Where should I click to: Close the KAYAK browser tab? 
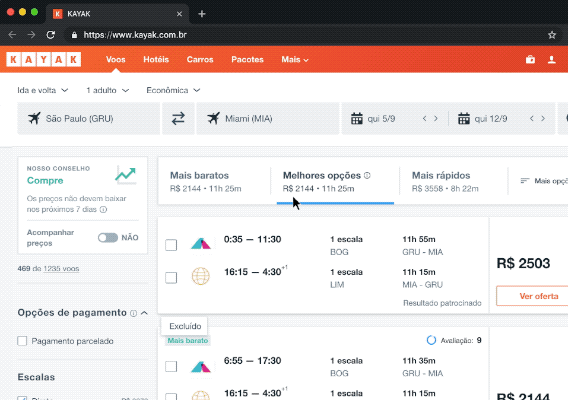pyautogui.click(x=179, y=14)
